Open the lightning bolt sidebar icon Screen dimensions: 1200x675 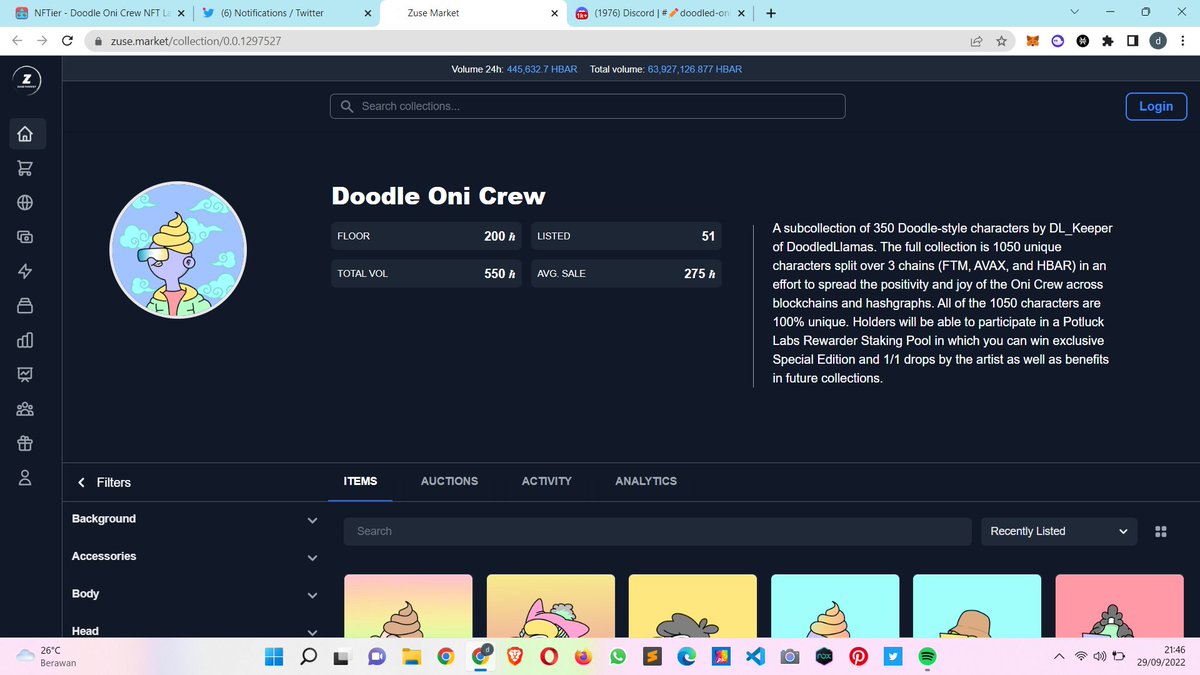coord(25,271)
